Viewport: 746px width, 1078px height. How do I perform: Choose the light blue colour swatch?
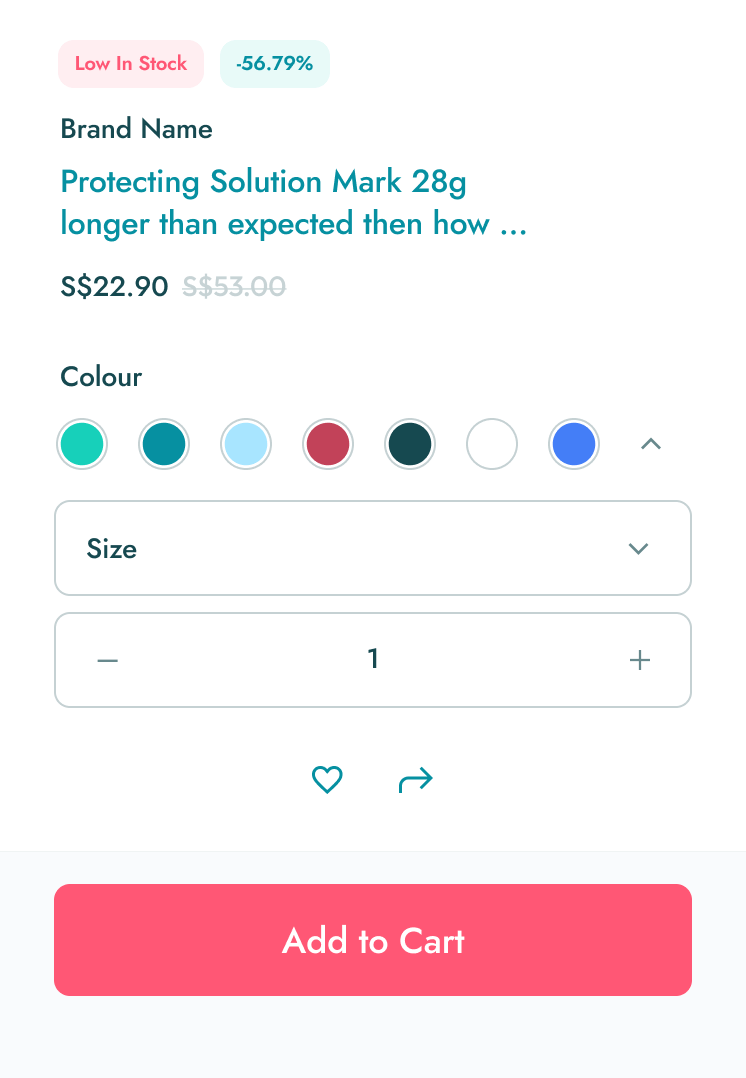click(x=246, y=444)
